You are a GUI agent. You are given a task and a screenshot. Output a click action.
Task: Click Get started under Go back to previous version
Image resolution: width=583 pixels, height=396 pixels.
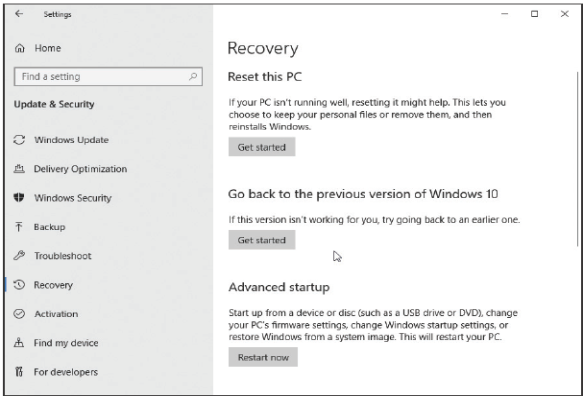(262, 240)
